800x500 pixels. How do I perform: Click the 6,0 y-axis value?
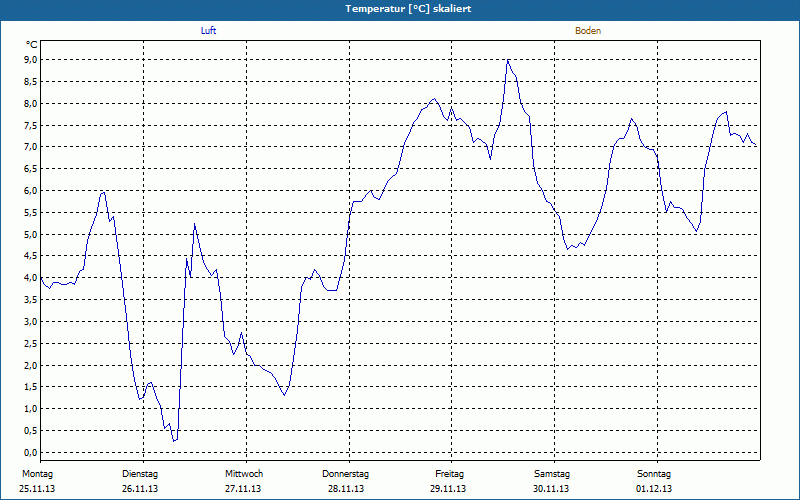(x=31, y=191)
